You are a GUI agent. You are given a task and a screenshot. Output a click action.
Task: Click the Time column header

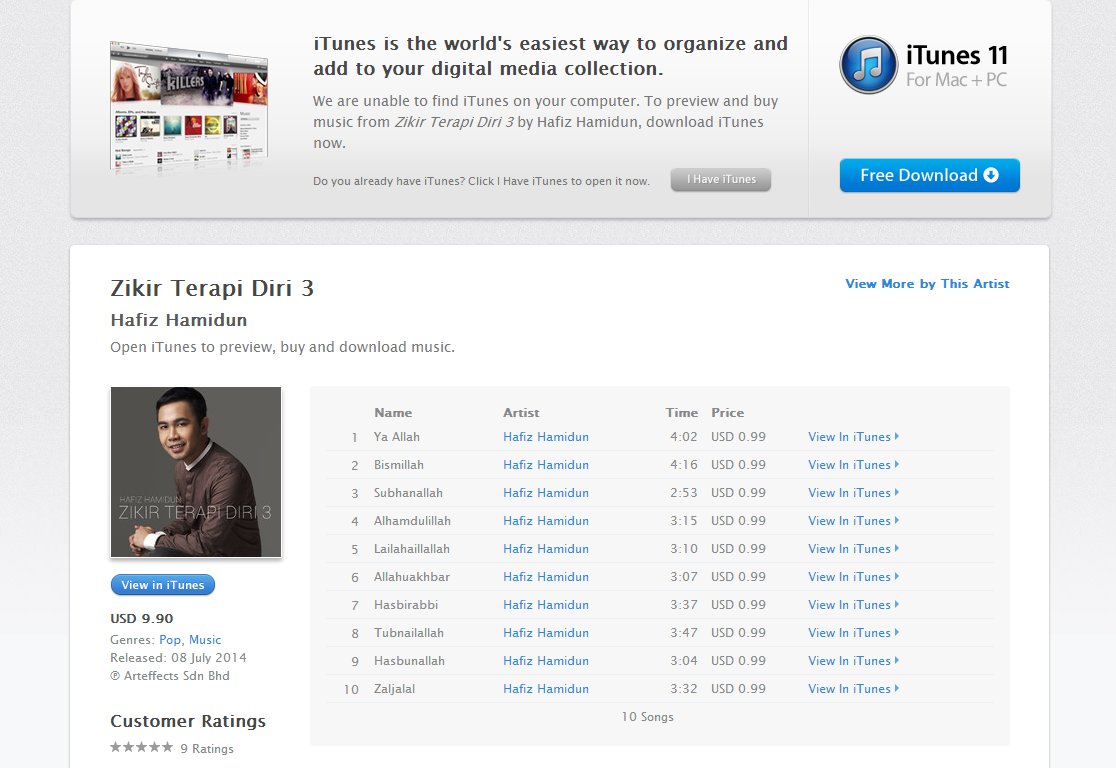click(682, 412)
